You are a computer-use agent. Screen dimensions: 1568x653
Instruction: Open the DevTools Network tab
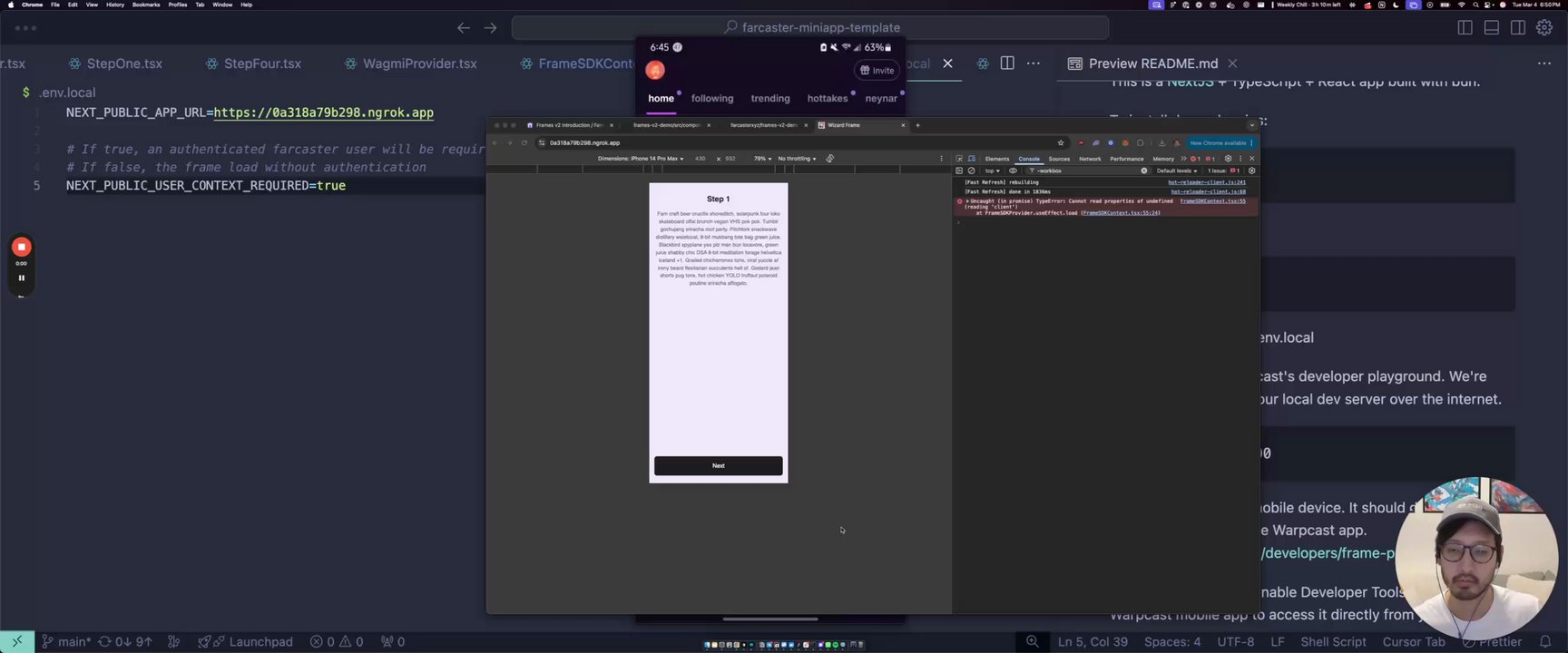pyautogui.click(x=1090, y=159)
